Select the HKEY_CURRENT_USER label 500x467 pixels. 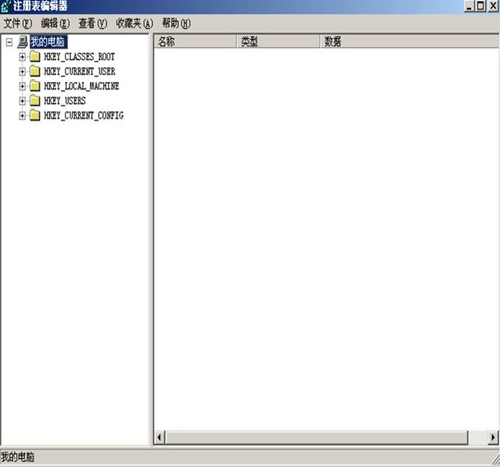point(80,71)
